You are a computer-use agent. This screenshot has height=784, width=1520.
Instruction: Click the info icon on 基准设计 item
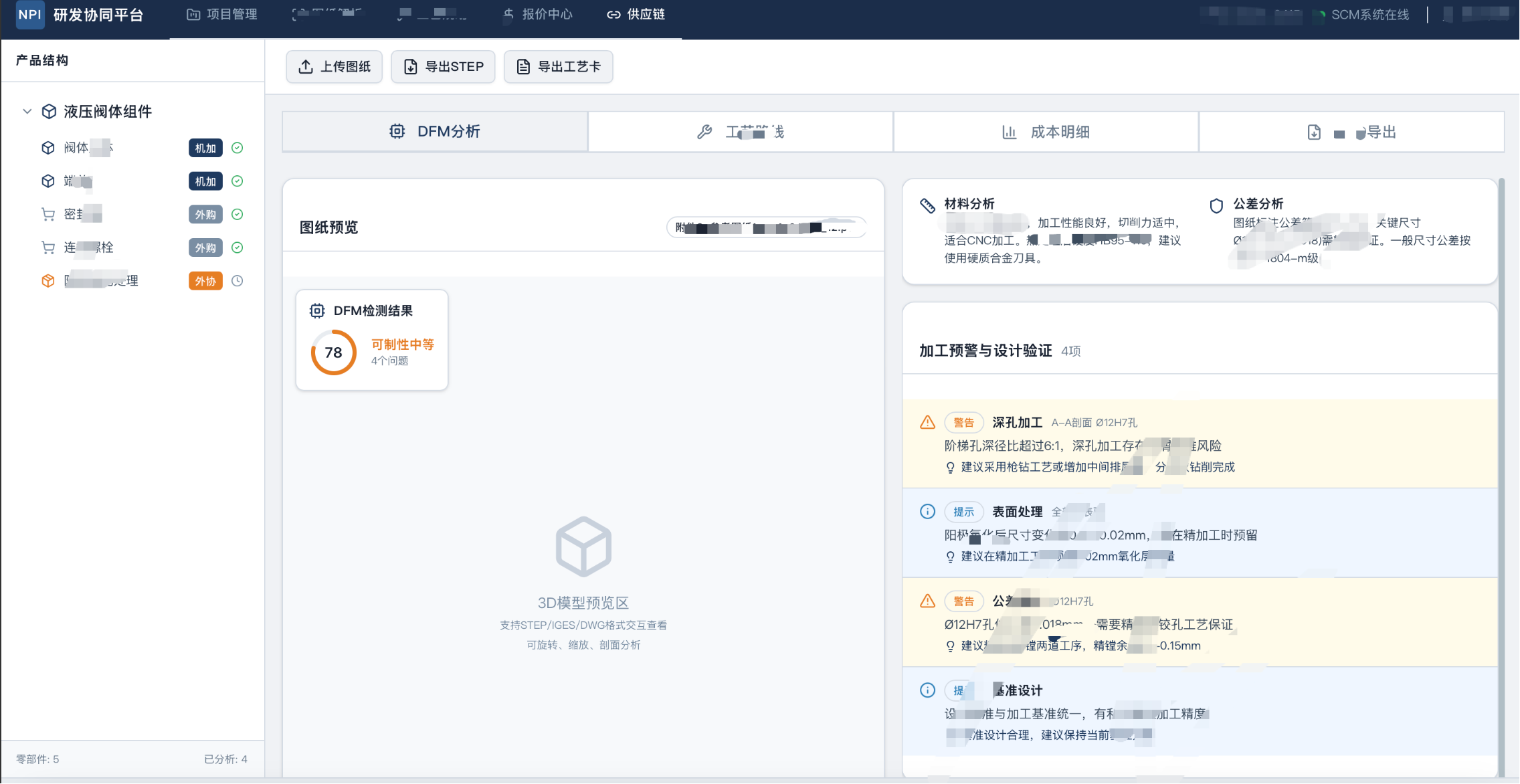(x=927, y=690)
